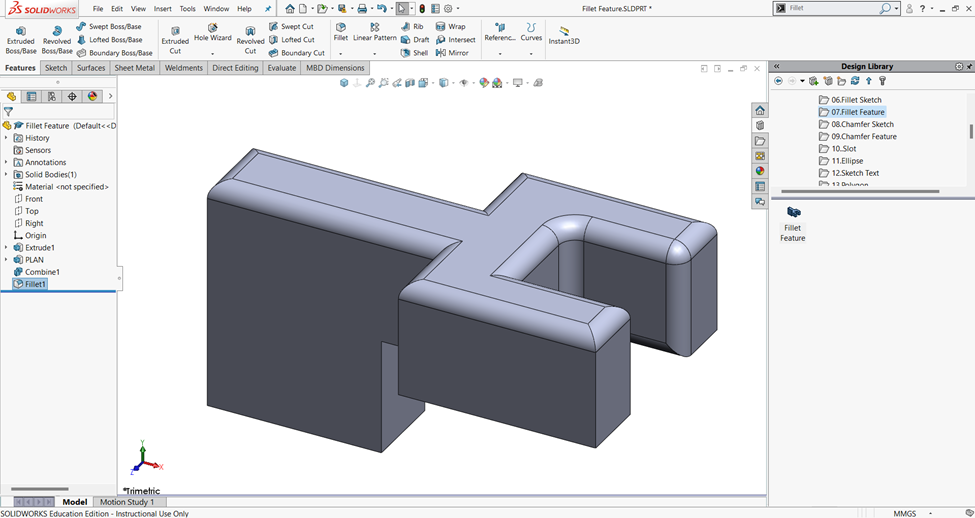Image resolution: width=975 pixels, height=518 pixels.
Task: Open the Insert menu
Action: [162, 9]
